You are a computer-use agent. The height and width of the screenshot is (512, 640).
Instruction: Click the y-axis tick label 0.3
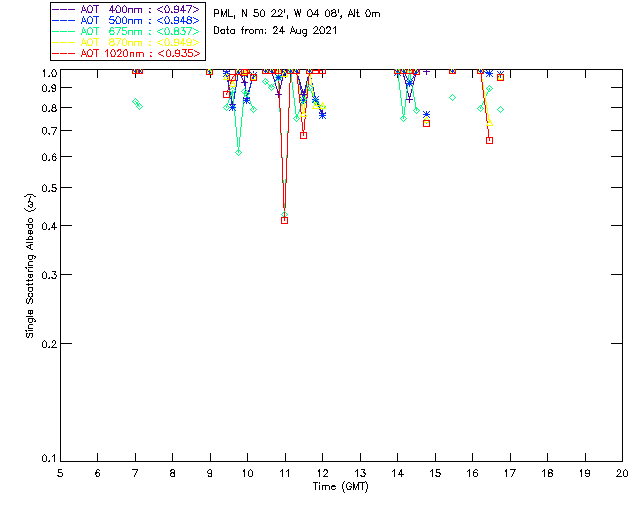coord(49,275)
